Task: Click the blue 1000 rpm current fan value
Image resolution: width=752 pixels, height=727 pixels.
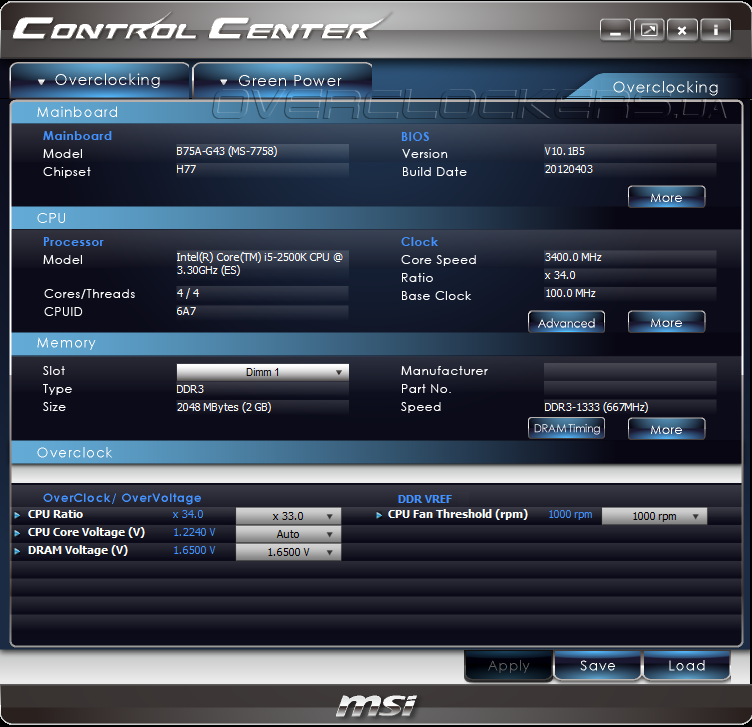Action: click(570, 515)
